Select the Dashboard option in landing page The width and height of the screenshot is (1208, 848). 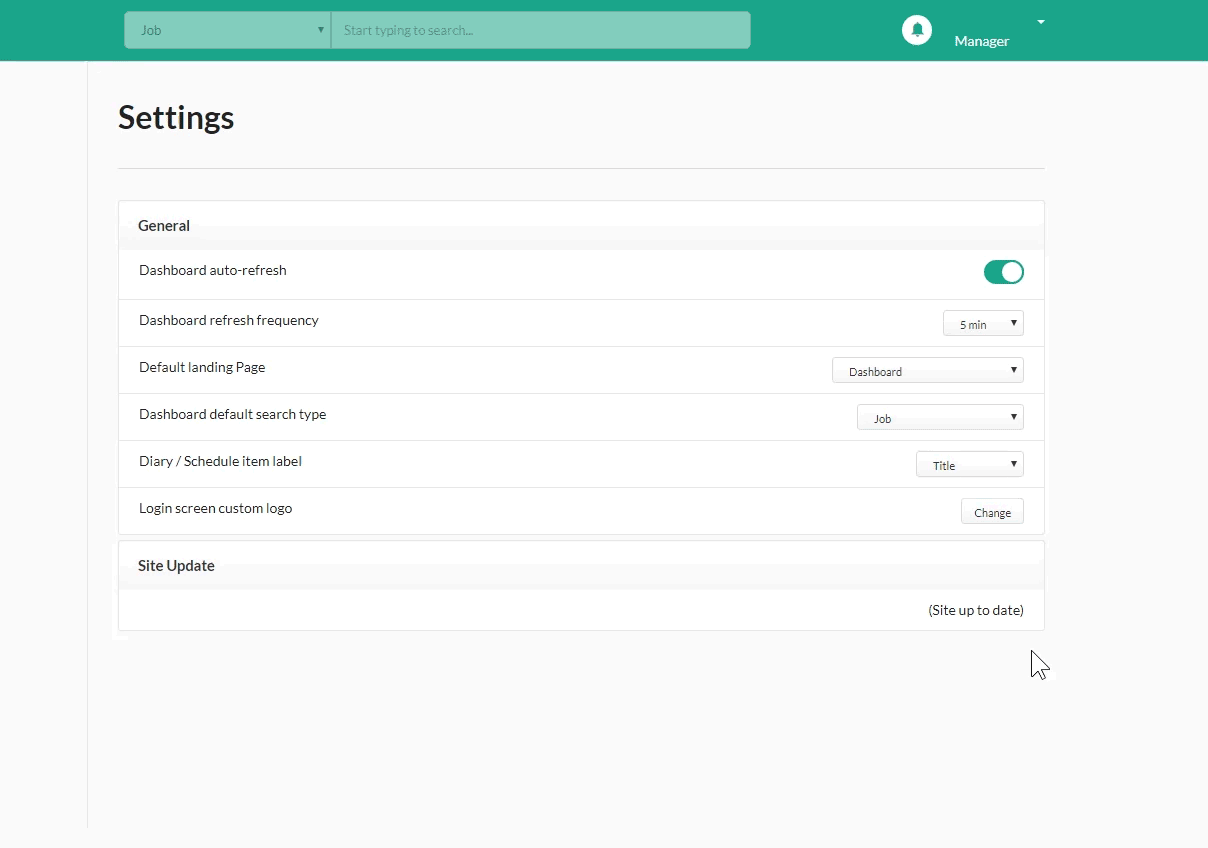click(x=927, y=369)
